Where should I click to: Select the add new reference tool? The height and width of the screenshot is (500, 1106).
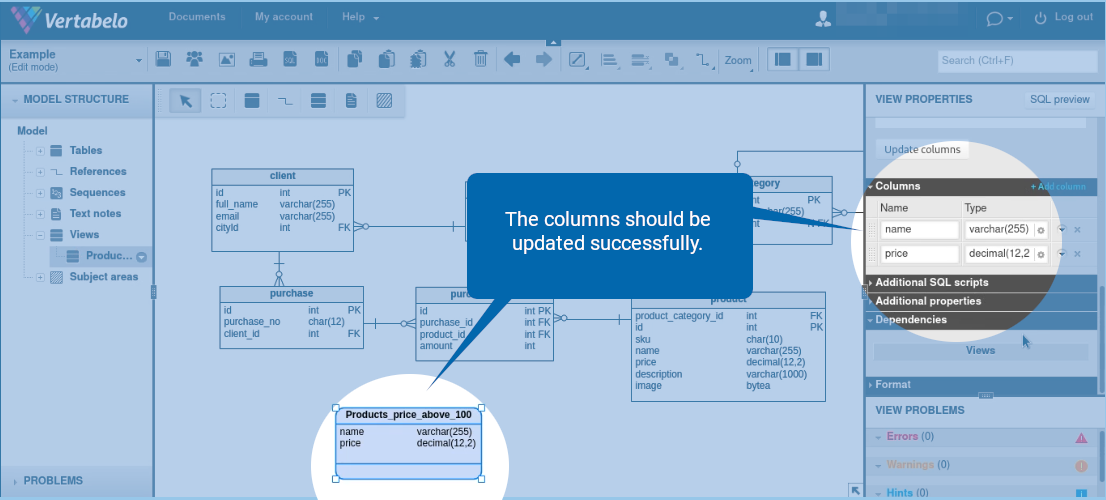coord(285,101)
